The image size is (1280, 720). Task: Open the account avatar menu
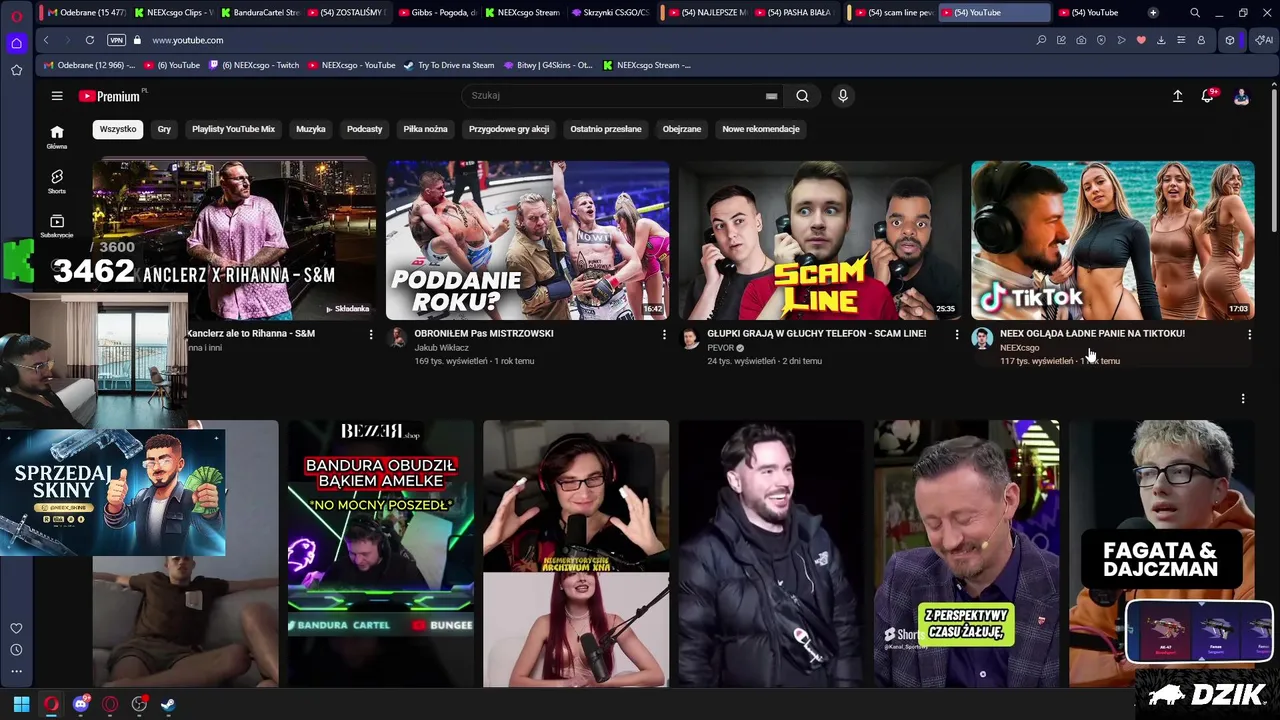point(1241,96)
